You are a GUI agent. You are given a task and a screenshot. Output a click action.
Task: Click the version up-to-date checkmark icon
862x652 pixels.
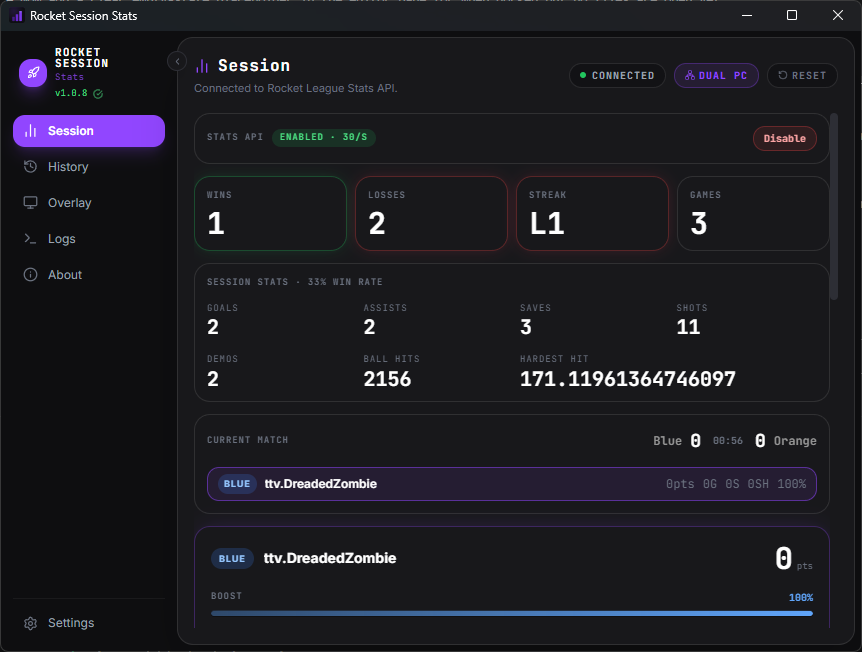(98, 93)
